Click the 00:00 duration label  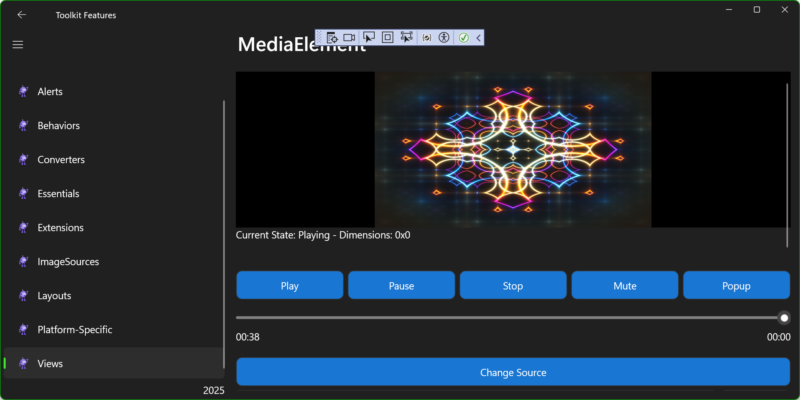(x=779, y=337)
